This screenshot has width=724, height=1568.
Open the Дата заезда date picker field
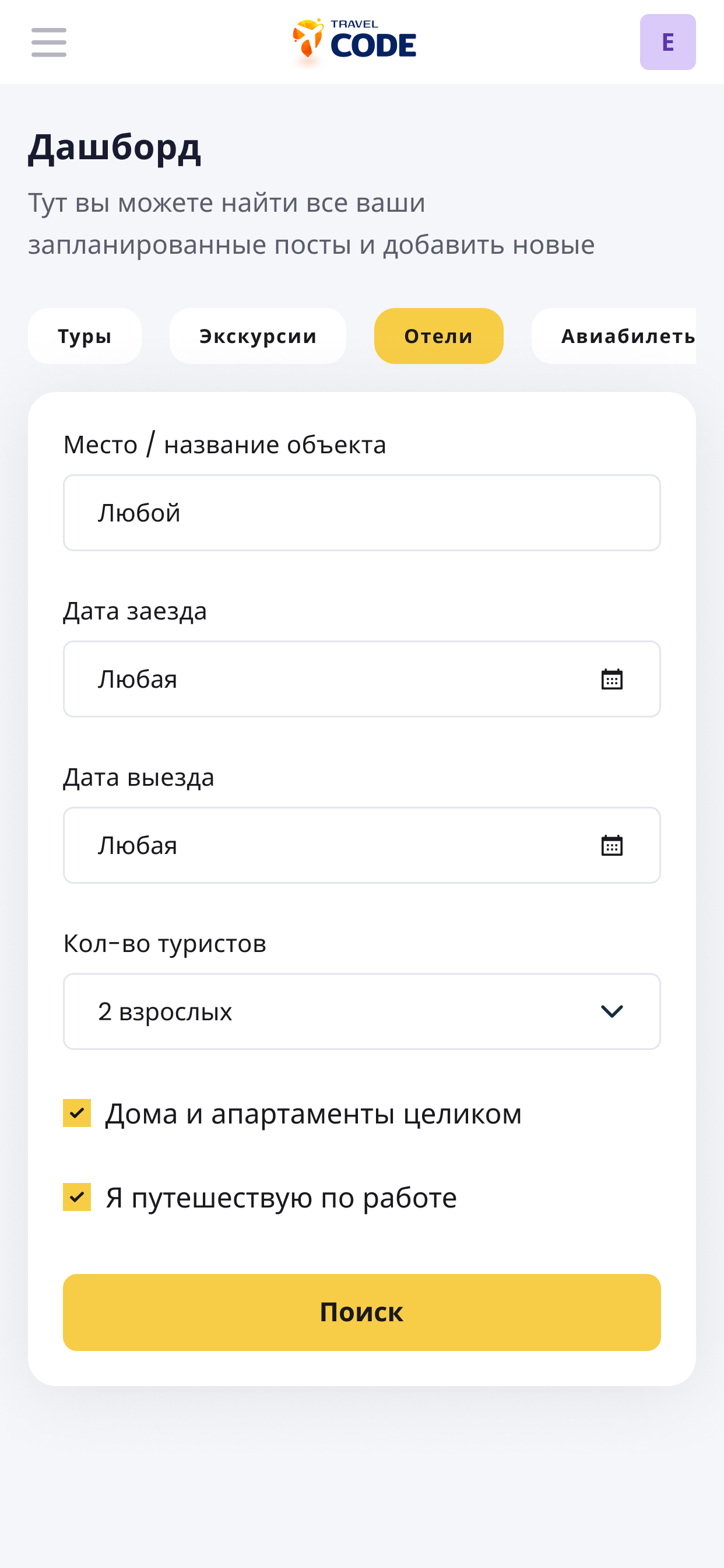click(x=362, y=678)
